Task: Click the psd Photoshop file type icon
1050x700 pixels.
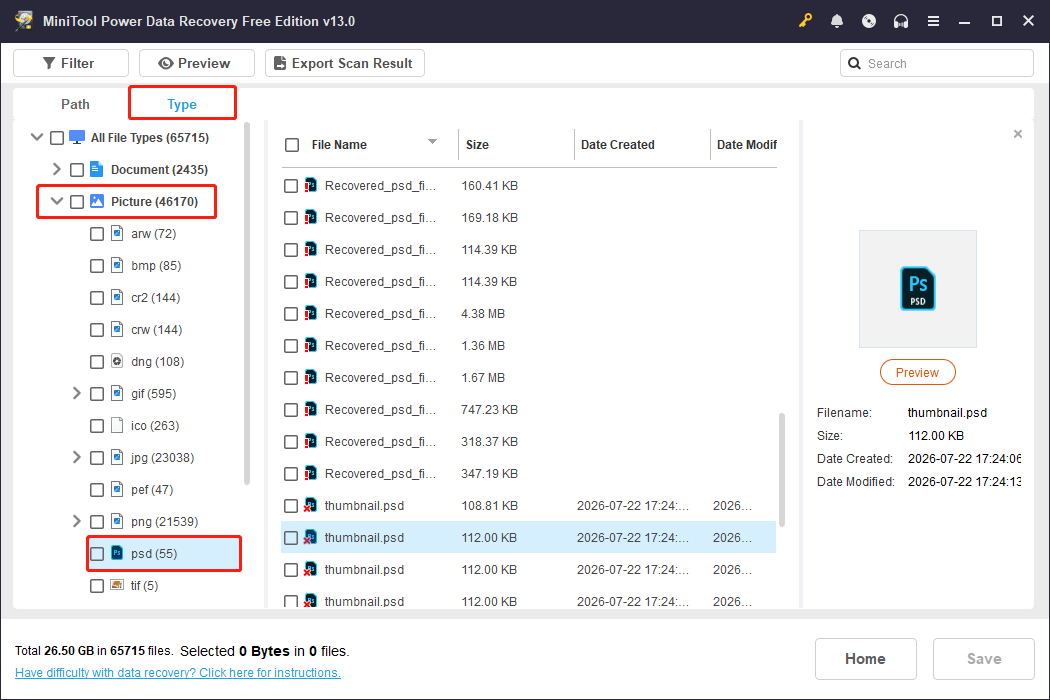Action: pyautogui.click(x=117, y=553)
